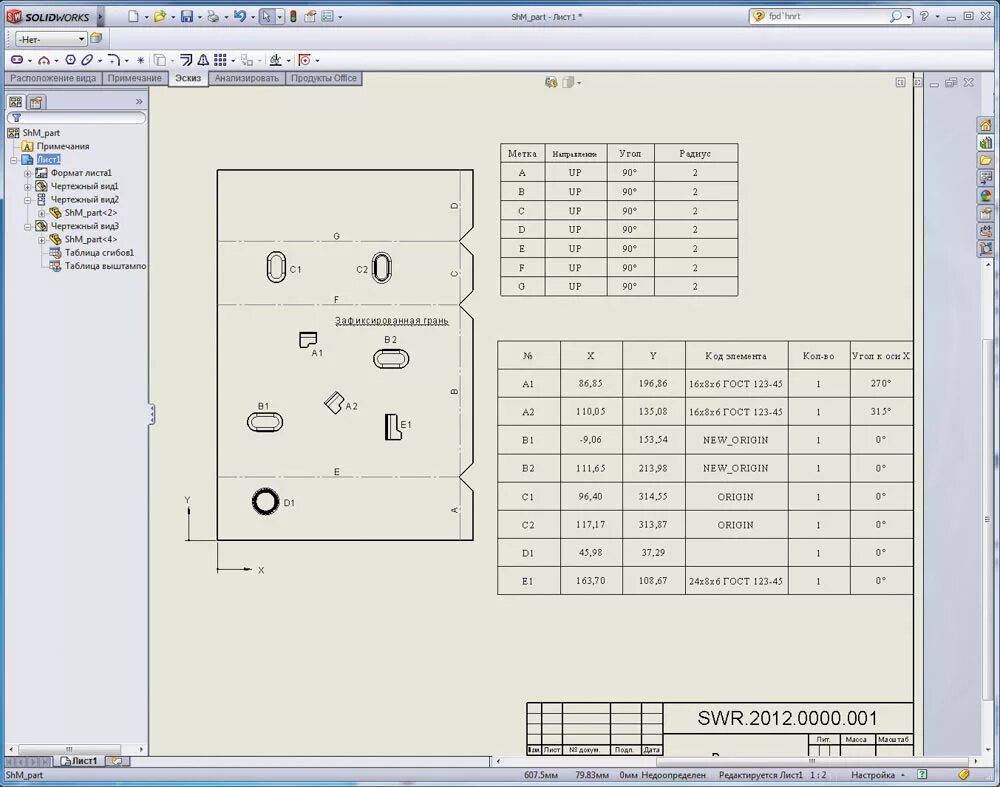Open the SolidWorks Resources panel on the right

point(983,125)
